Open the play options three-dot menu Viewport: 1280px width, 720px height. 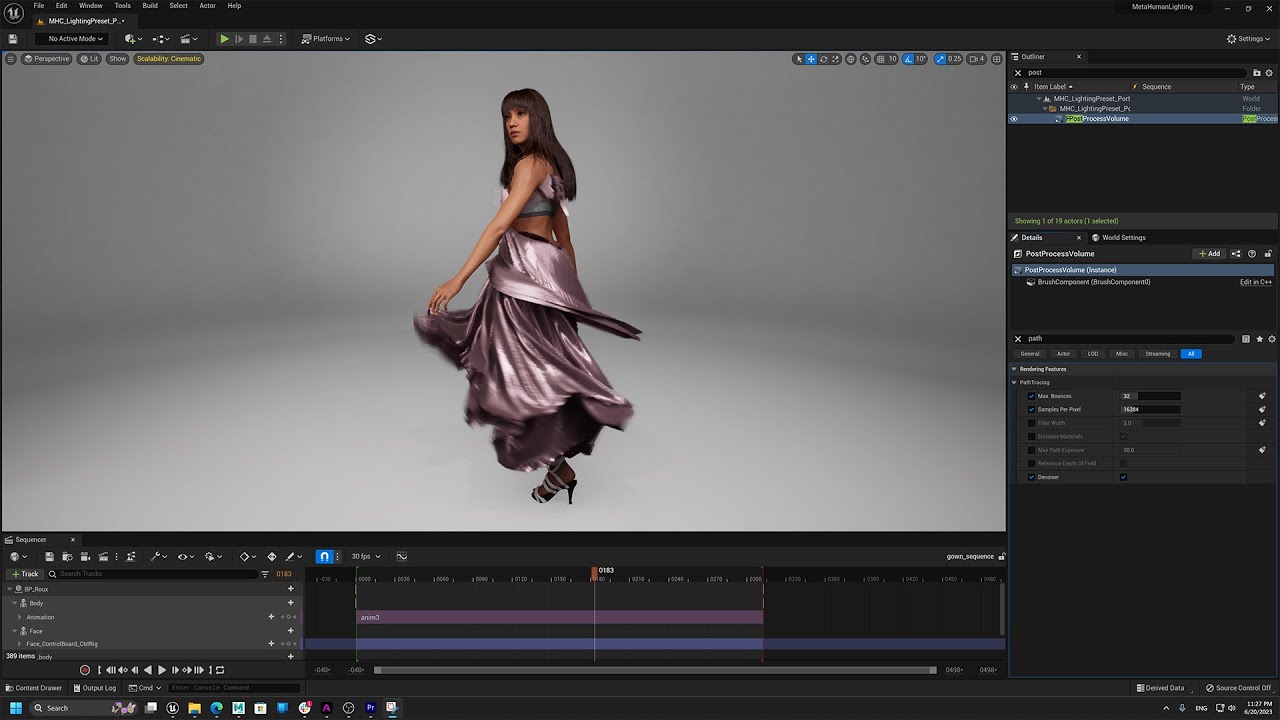(x=281, y=39)
